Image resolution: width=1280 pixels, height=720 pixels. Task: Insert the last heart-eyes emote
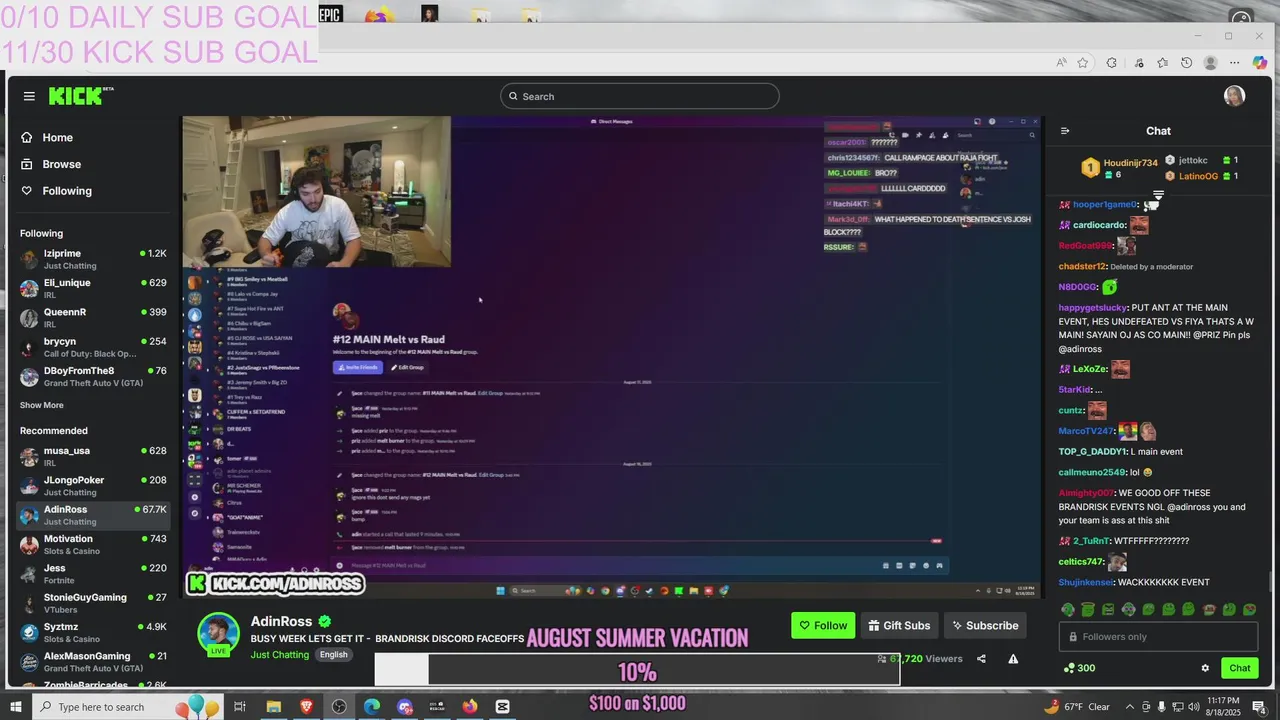[x=1250, y=609]
